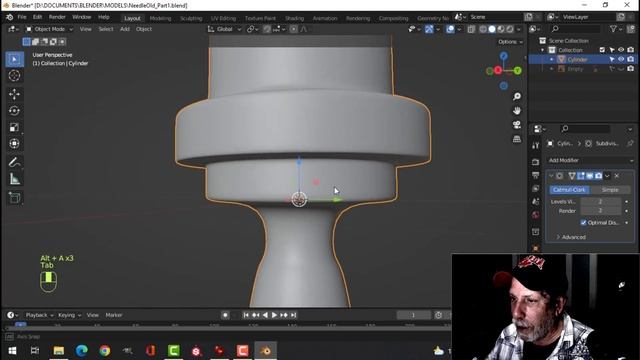Pick the Transform tool in toolbar
The image size is (640, 360).
(x=14, y=144)
